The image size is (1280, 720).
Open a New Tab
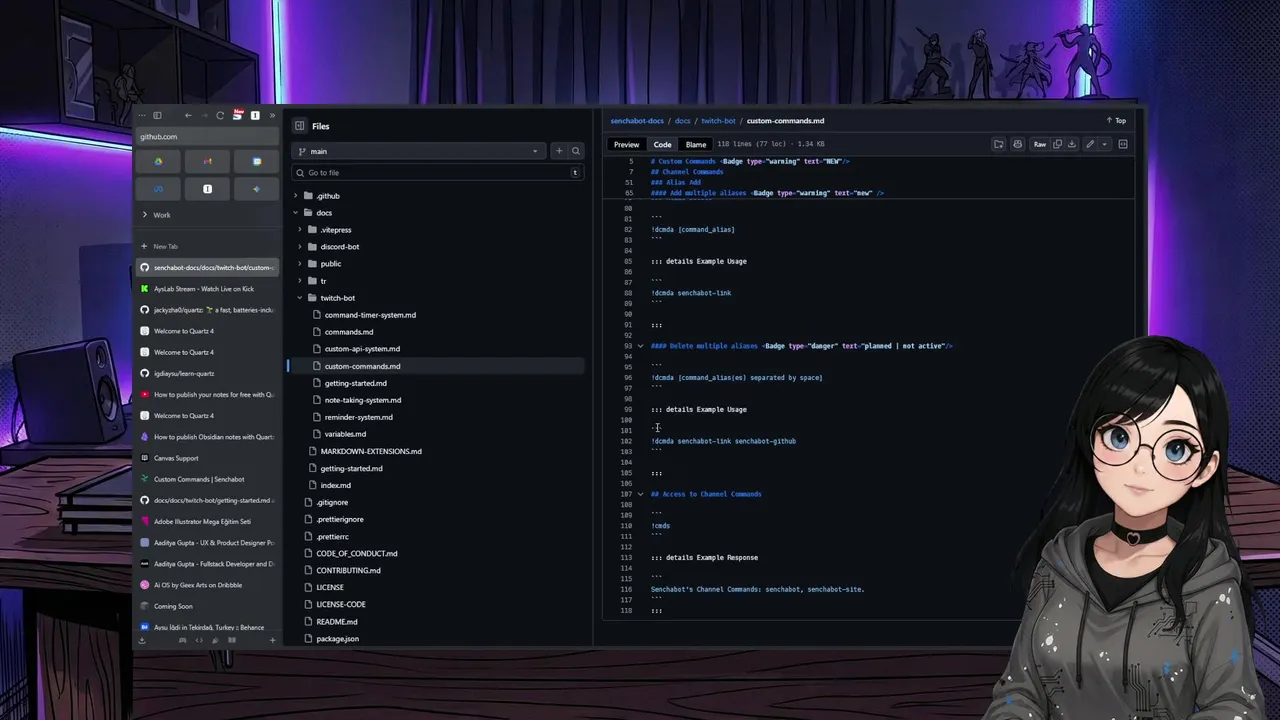point(206,246)
